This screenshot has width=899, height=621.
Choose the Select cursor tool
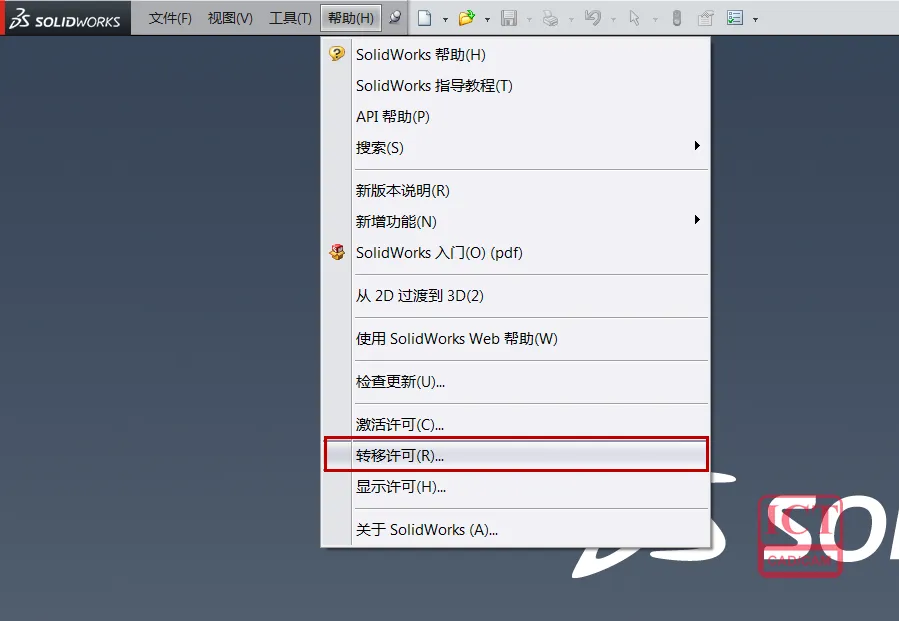click(634, 18)
